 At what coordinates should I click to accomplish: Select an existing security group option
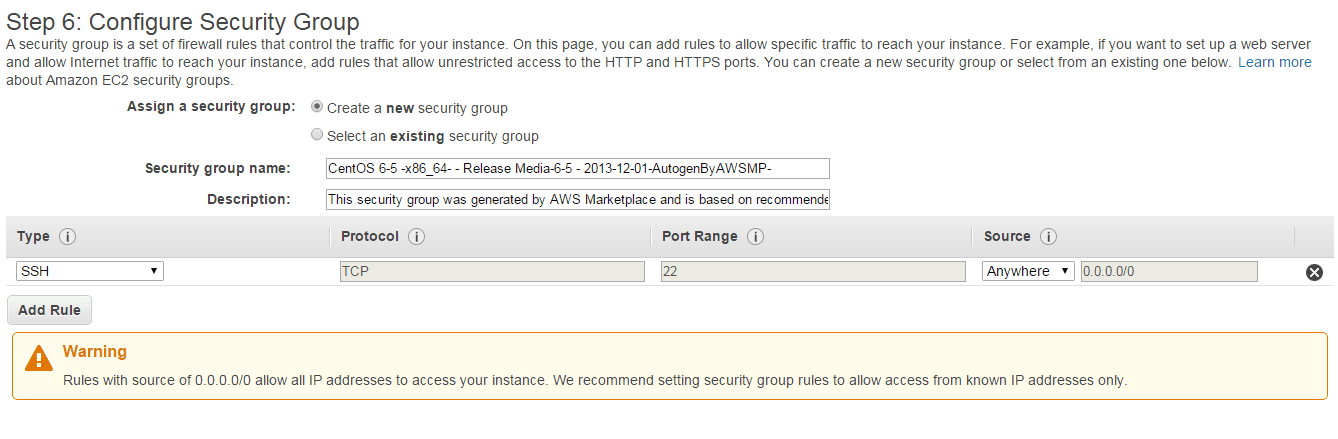click(317, 135)
